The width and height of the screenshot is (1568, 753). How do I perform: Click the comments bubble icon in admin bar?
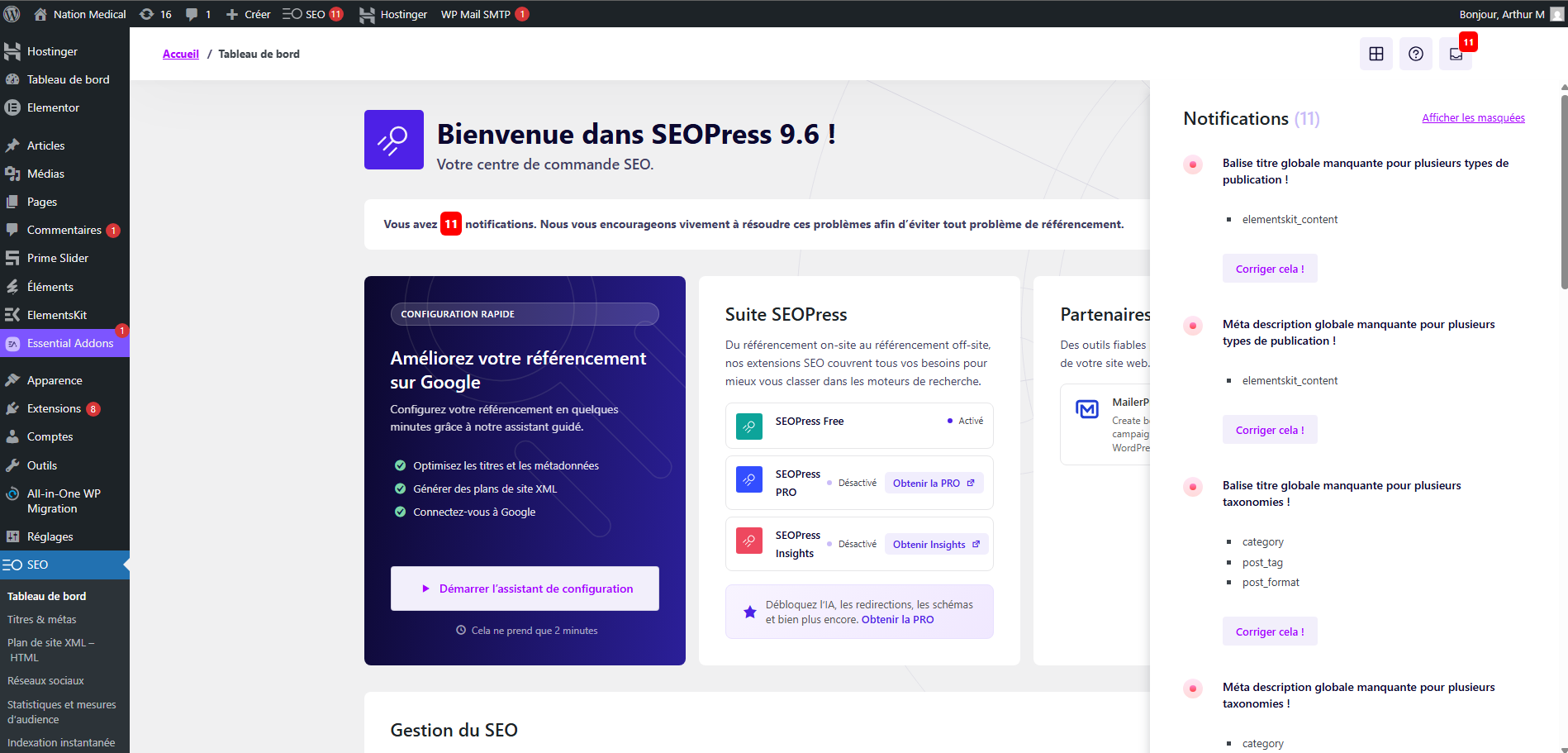192,13
